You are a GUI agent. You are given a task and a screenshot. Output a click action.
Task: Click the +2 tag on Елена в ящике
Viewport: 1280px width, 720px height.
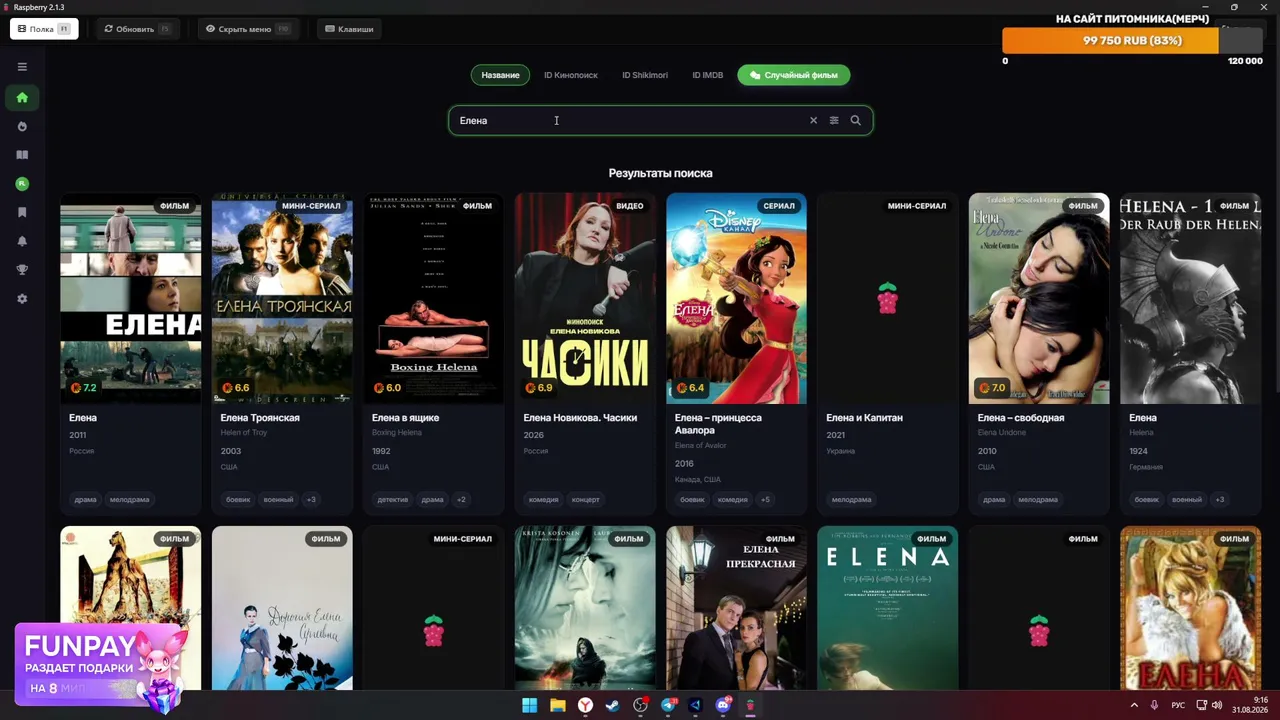(461, 500)
